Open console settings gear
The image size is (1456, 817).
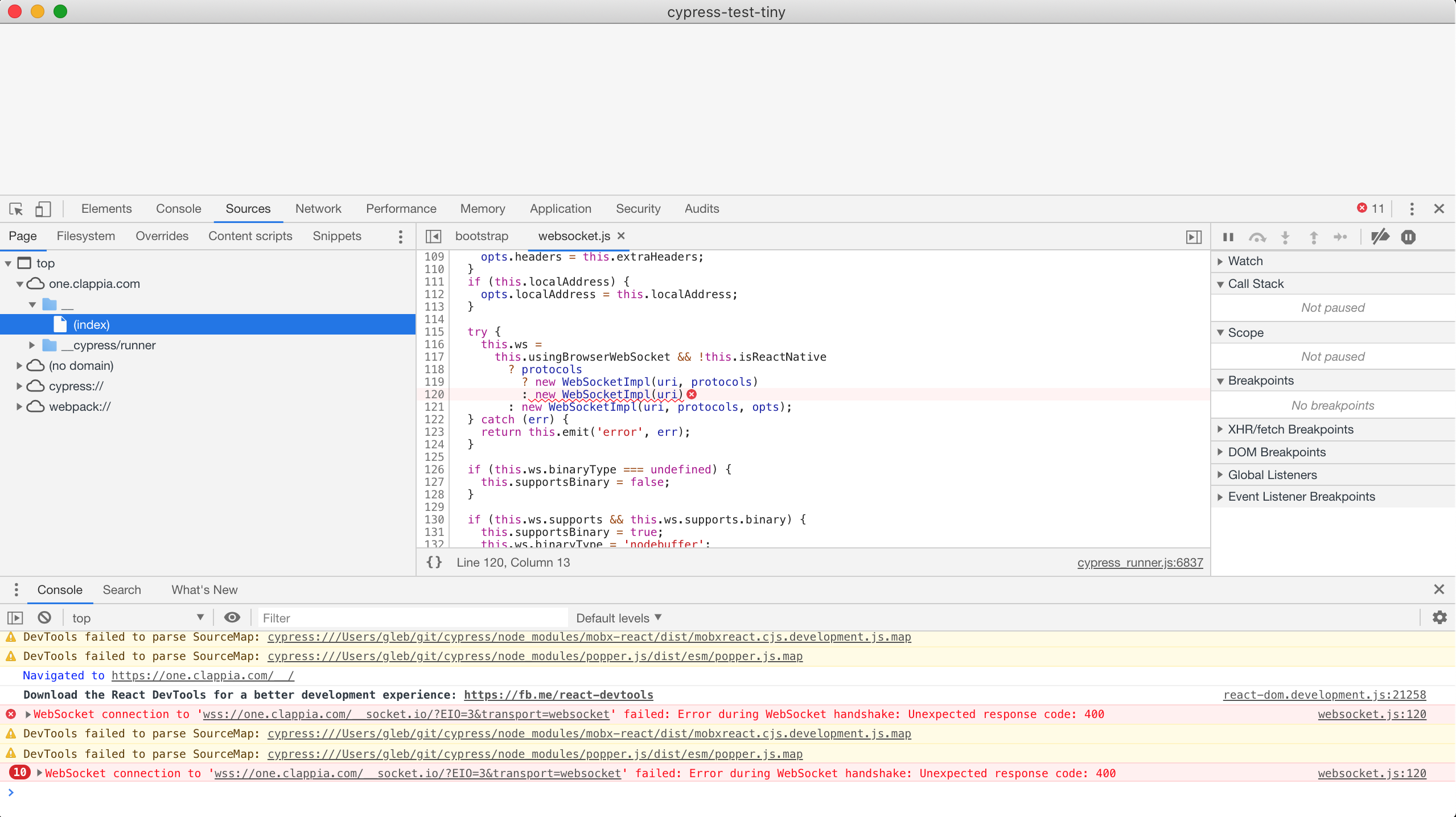(1440, 617)
